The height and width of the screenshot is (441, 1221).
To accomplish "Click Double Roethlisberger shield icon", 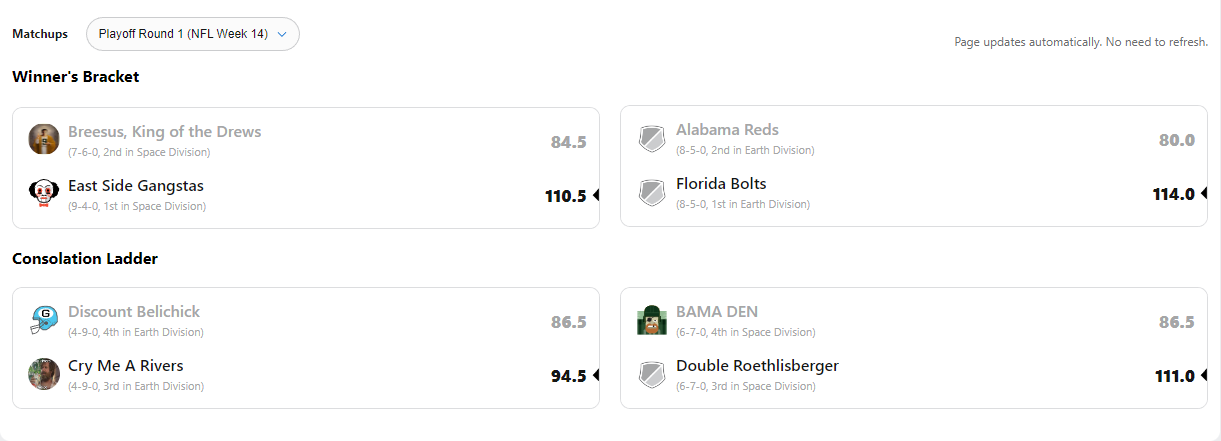I will 652,375.
